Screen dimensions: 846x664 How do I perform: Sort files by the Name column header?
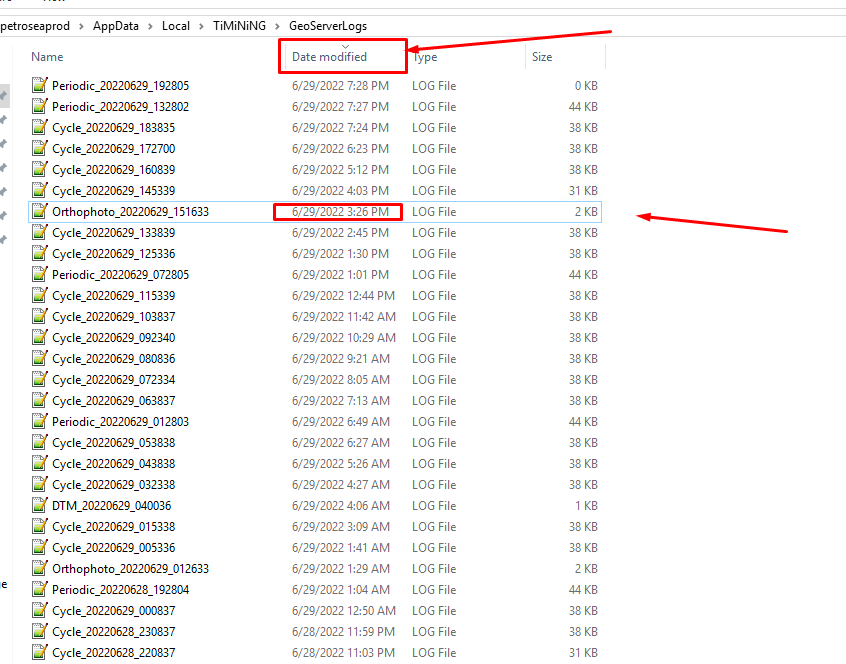pos(47,57)
